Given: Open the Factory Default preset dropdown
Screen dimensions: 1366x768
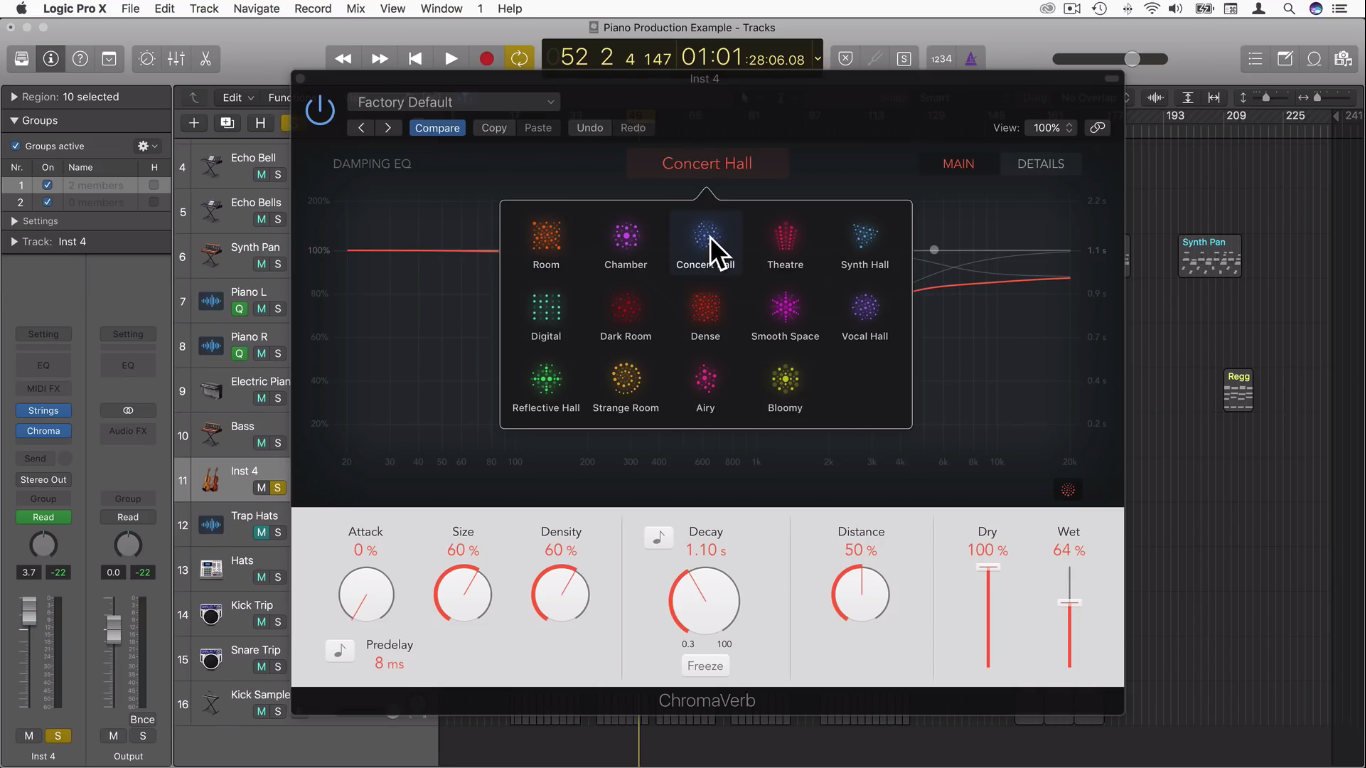Looking at the screenshot, I should (x=453, y=102).
